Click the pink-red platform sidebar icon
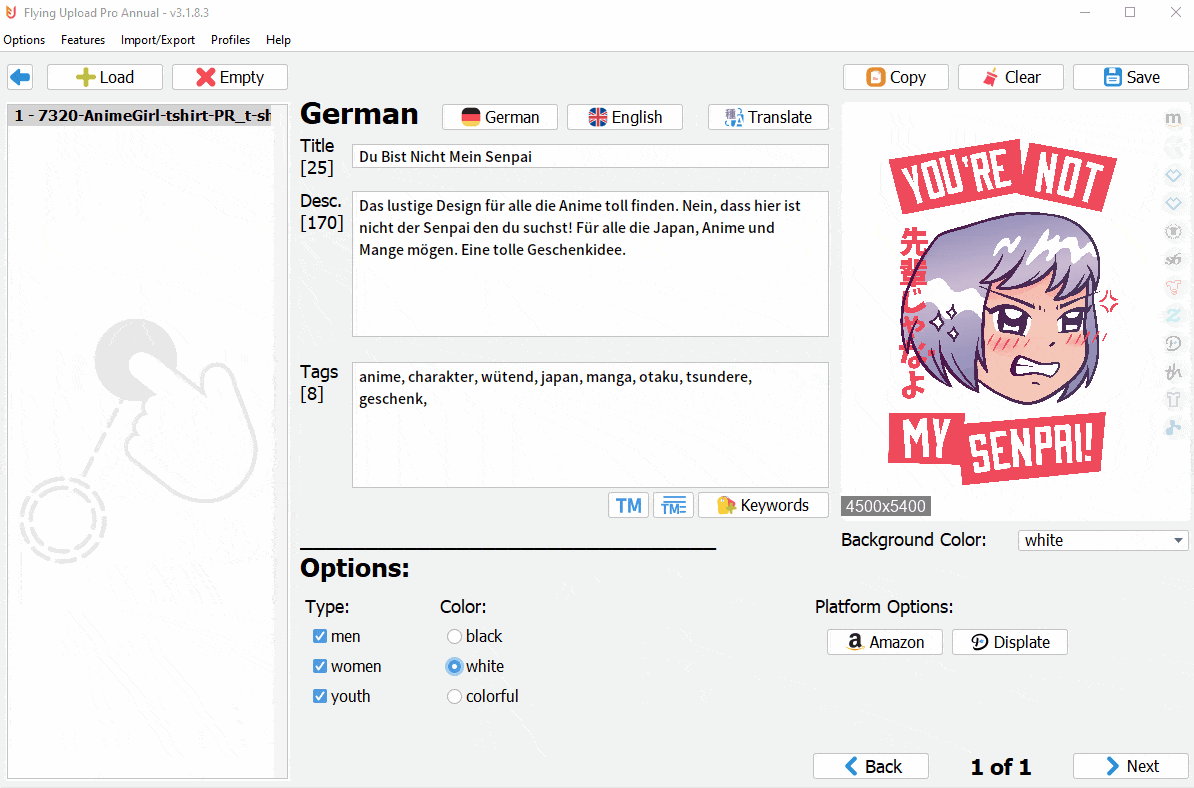Image resolution: width=1194 pixels, height=788 pixels. coord(1173,287)
